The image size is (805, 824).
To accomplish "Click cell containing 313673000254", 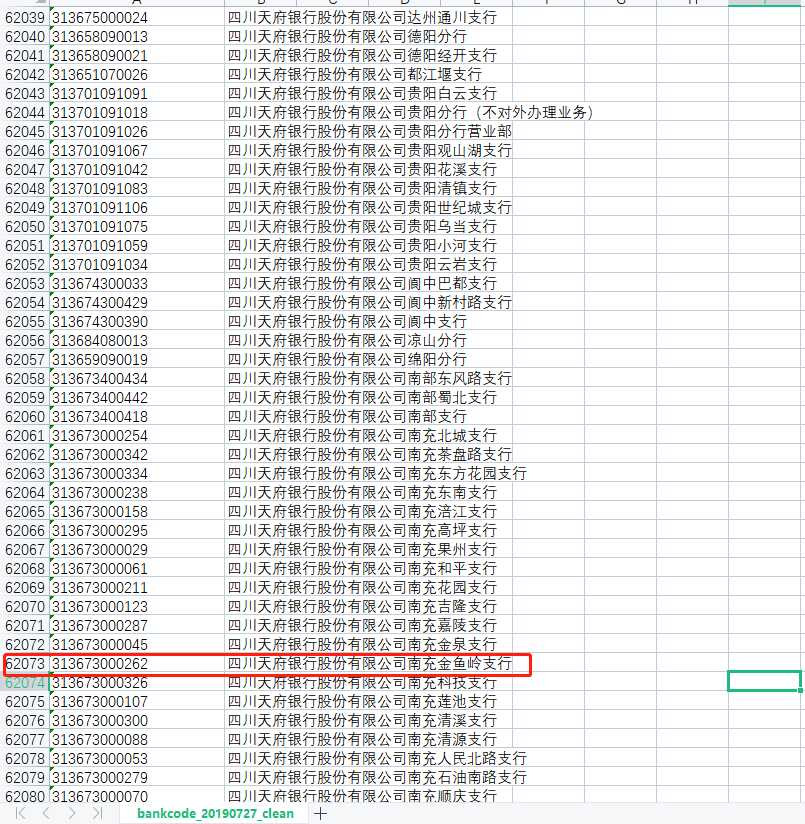I will click(137, 436).
